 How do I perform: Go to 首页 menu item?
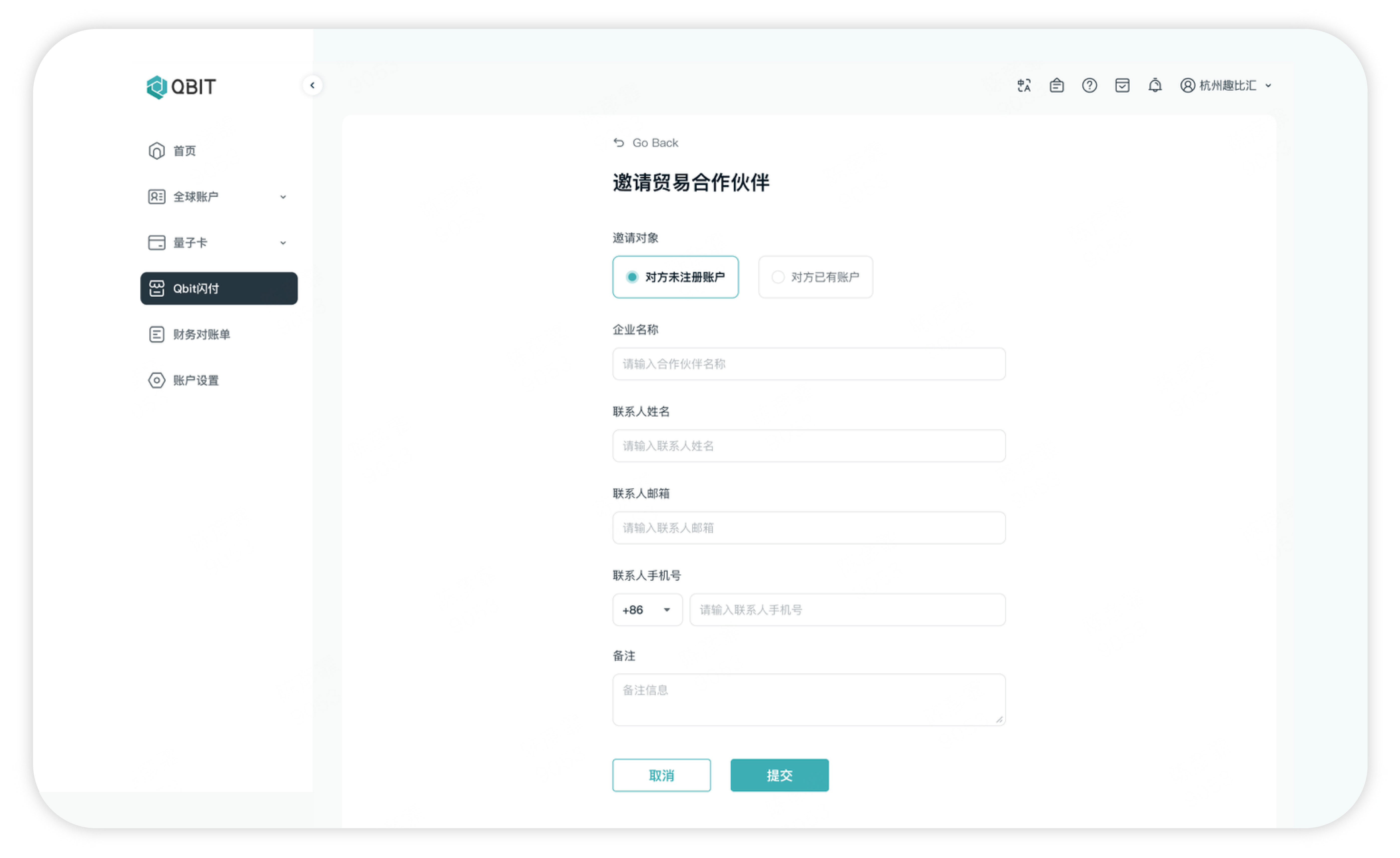(219, 151)
